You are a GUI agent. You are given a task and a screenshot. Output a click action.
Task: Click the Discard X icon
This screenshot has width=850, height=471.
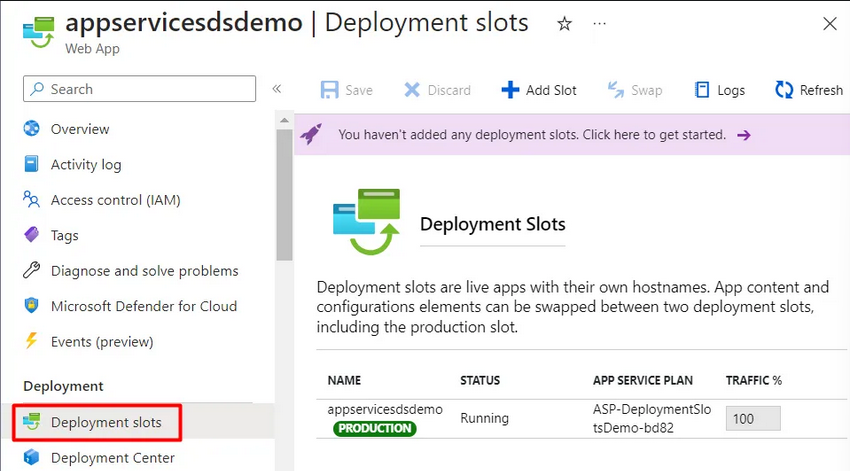[412, 90]
